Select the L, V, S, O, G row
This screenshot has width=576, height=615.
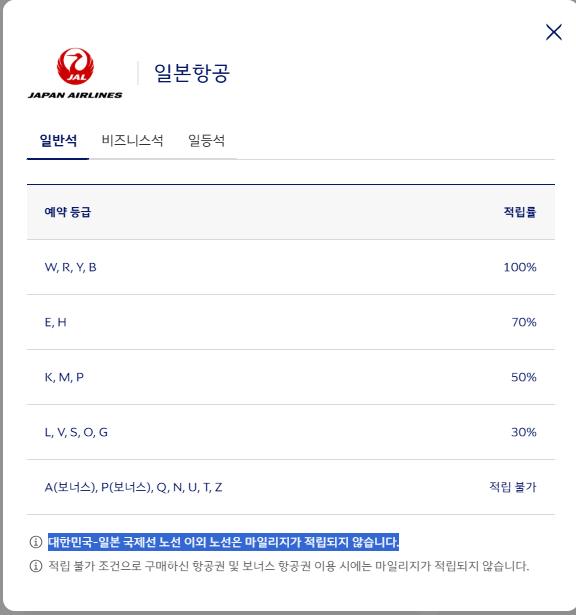coord(291,432)
